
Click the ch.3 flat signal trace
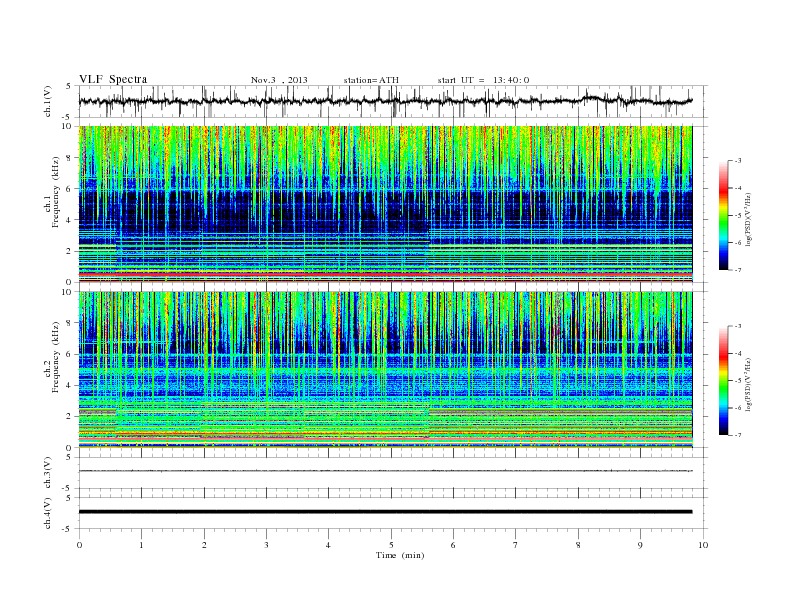pos(385,471)
